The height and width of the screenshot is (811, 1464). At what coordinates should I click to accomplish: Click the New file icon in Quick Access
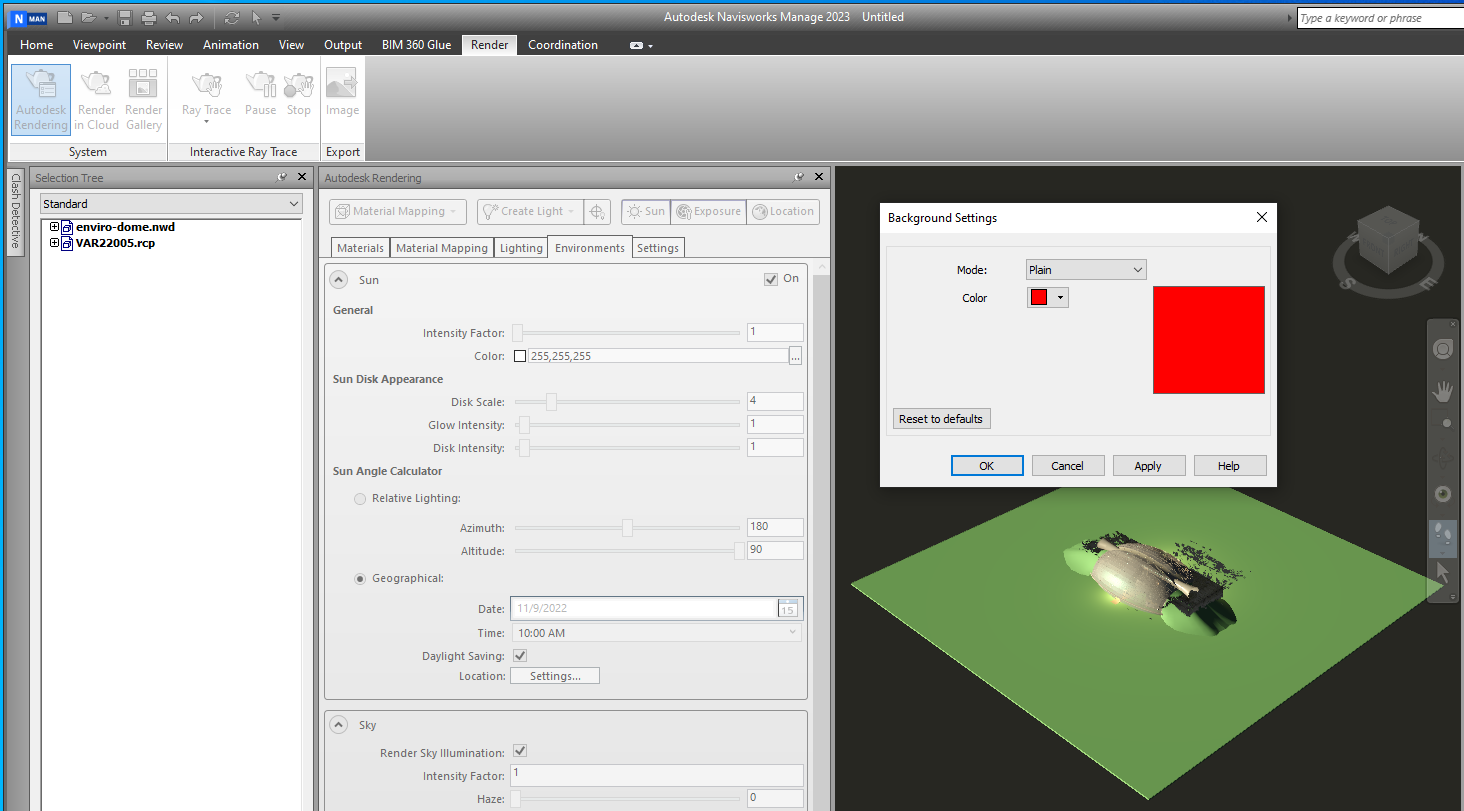coord(65,17)
